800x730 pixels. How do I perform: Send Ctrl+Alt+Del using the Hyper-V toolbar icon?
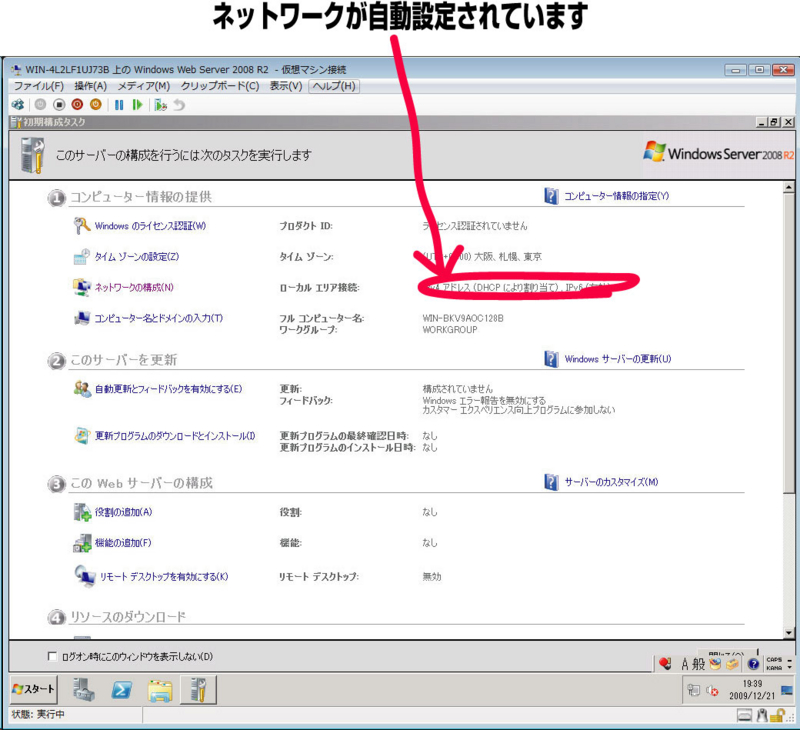[18, 104]
